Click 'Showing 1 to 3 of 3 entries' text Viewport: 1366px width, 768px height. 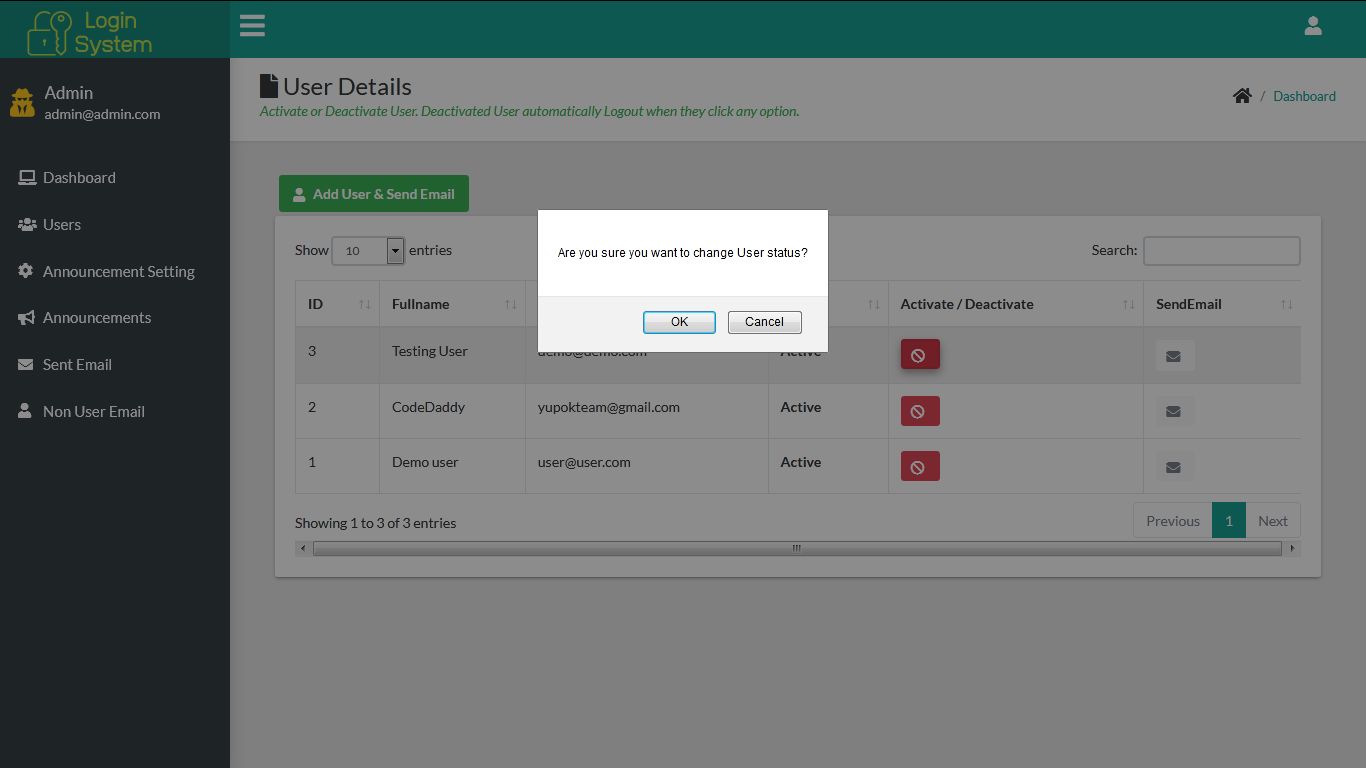pyautogui.click(x=375, y=523)
